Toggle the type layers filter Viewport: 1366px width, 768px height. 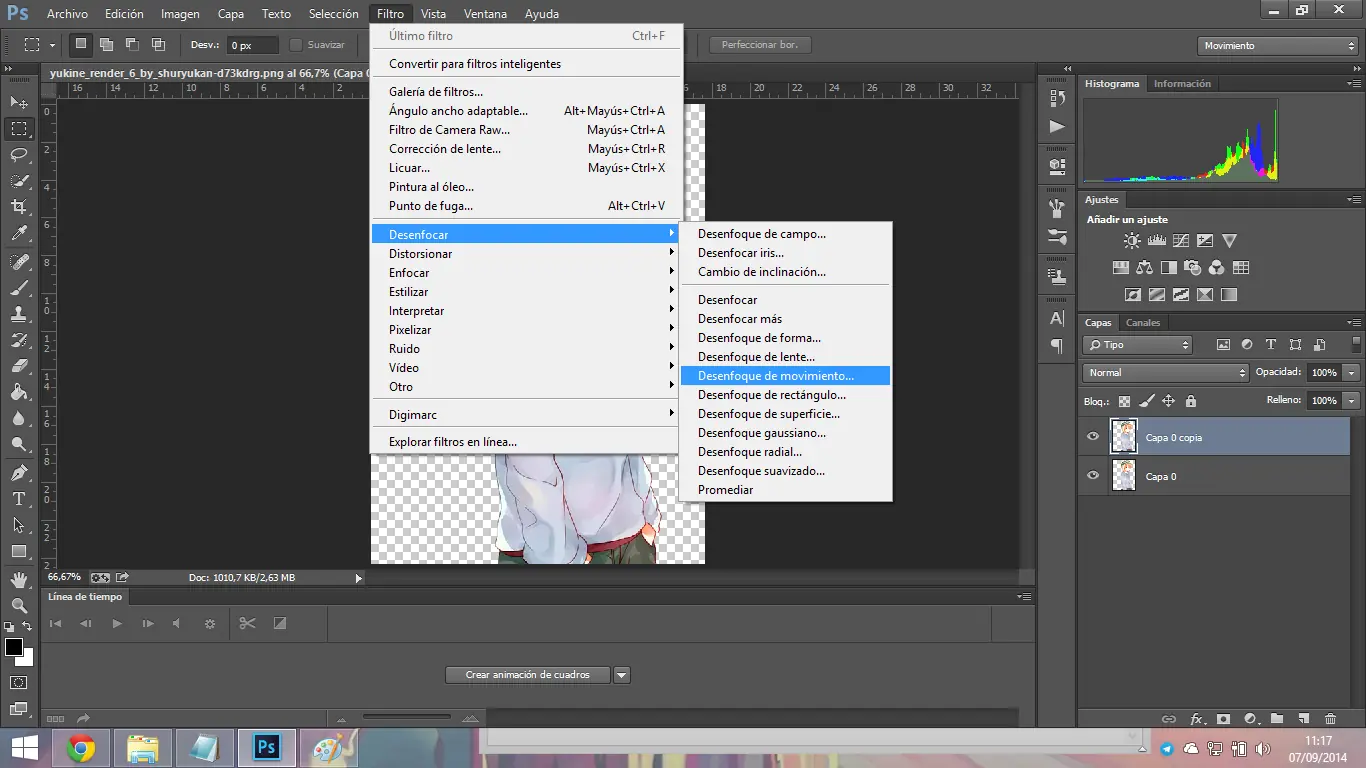tap(1271, 345)
